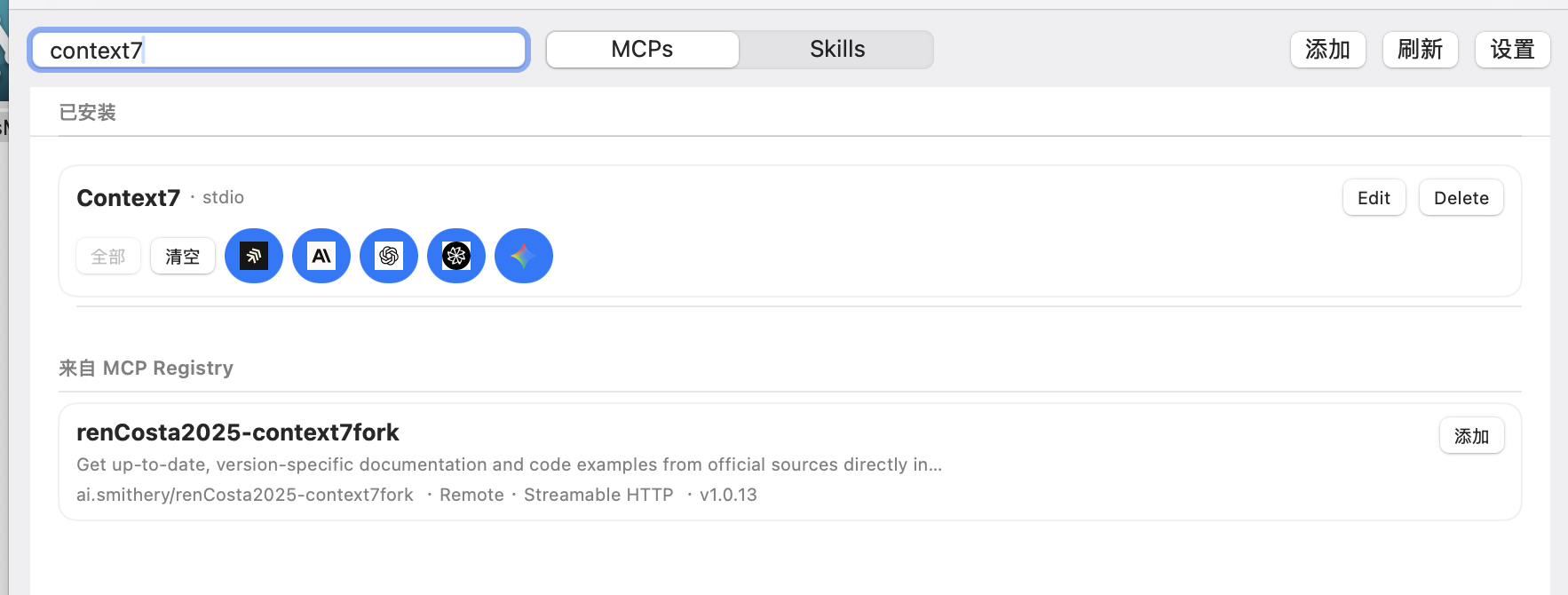Click the 已安装 section heading
The height and width of the screenshot is (595, 1568).
(87, 113)
